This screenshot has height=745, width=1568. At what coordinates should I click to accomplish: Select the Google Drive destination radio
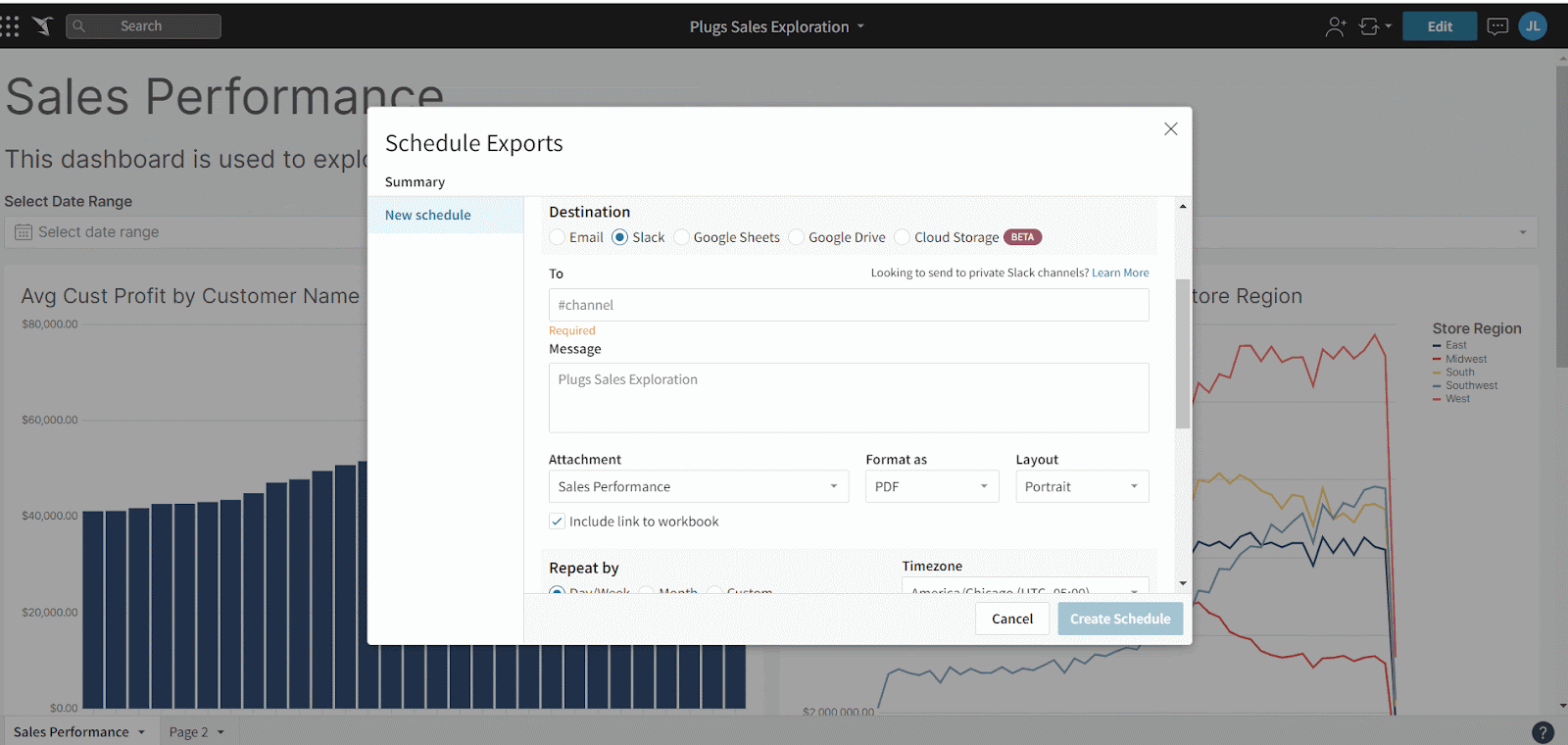click(797, 237)
